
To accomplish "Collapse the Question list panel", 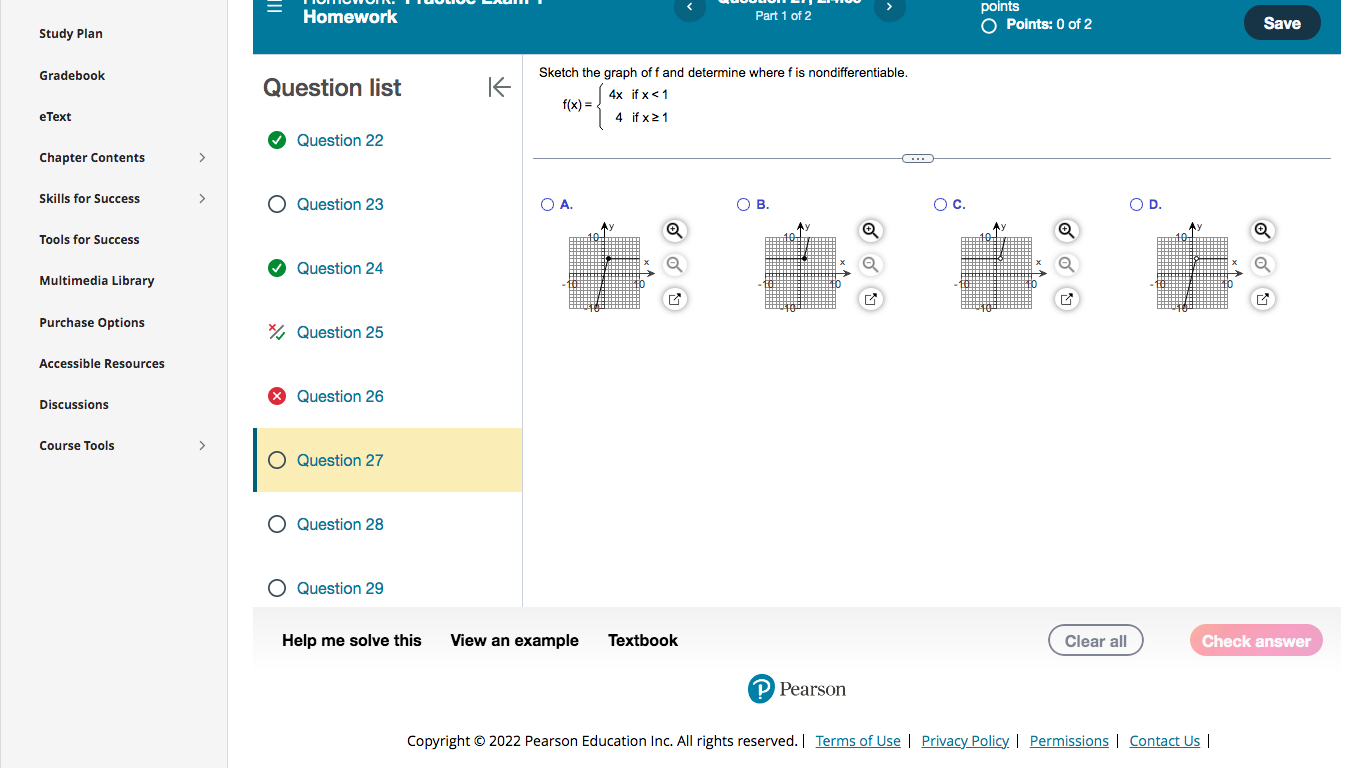I will (x=499, y=87).
